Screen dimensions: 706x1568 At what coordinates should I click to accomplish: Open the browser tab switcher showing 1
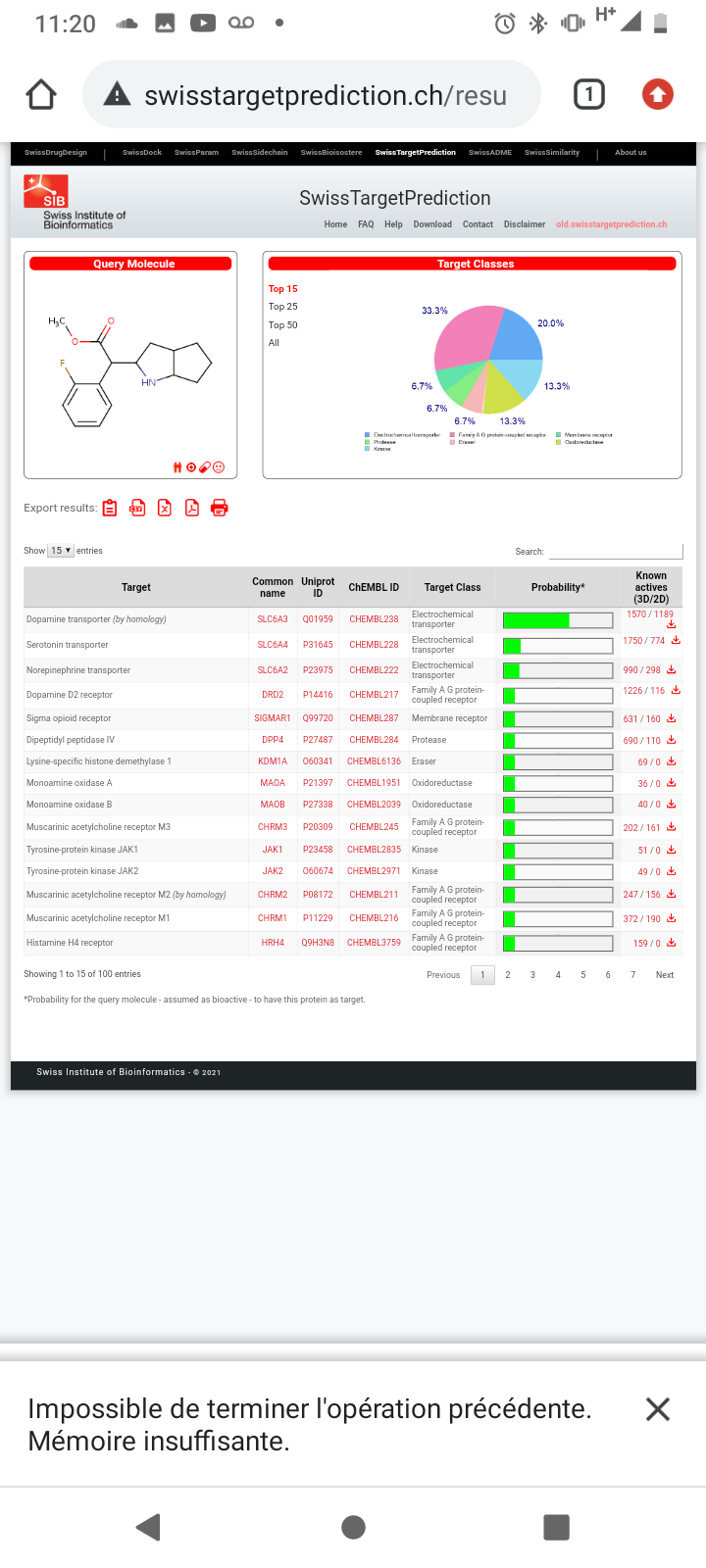(588, 95)
